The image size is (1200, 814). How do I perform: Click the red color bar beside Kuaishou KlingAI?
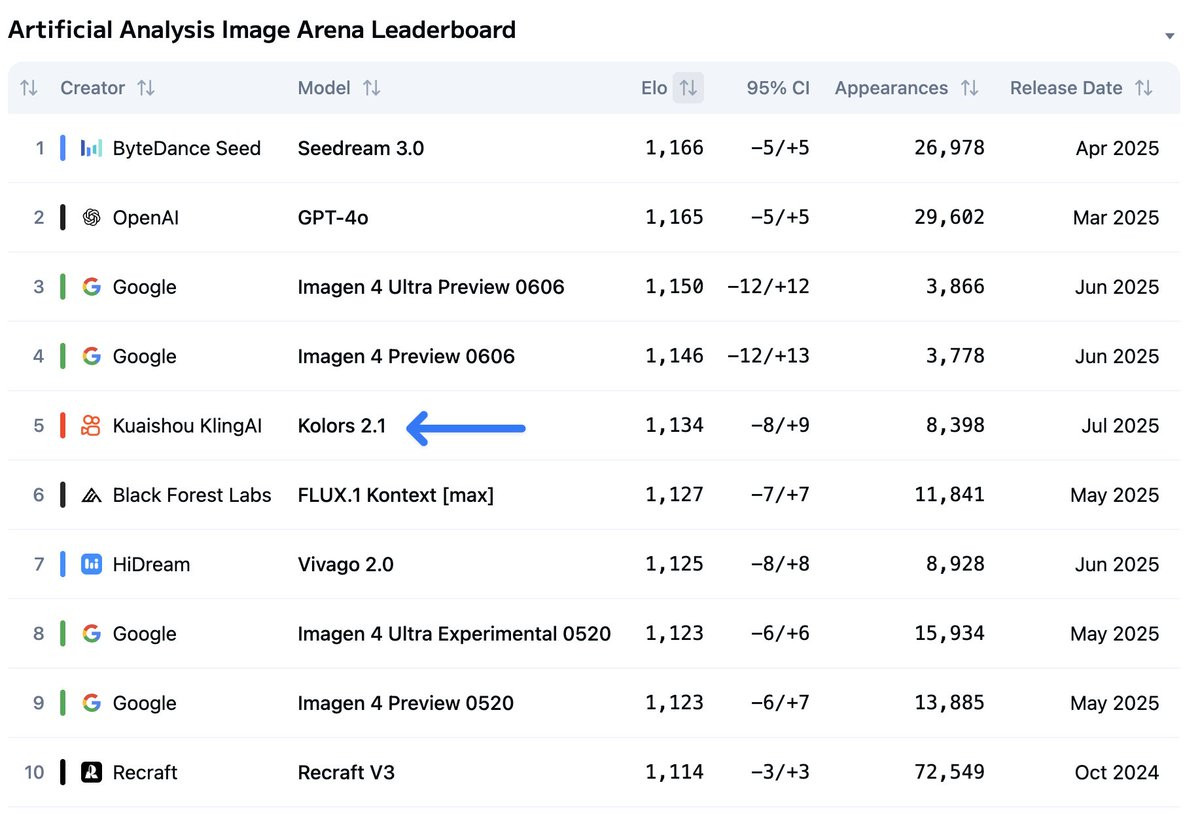pyautogui.click(x=63, y=426)
